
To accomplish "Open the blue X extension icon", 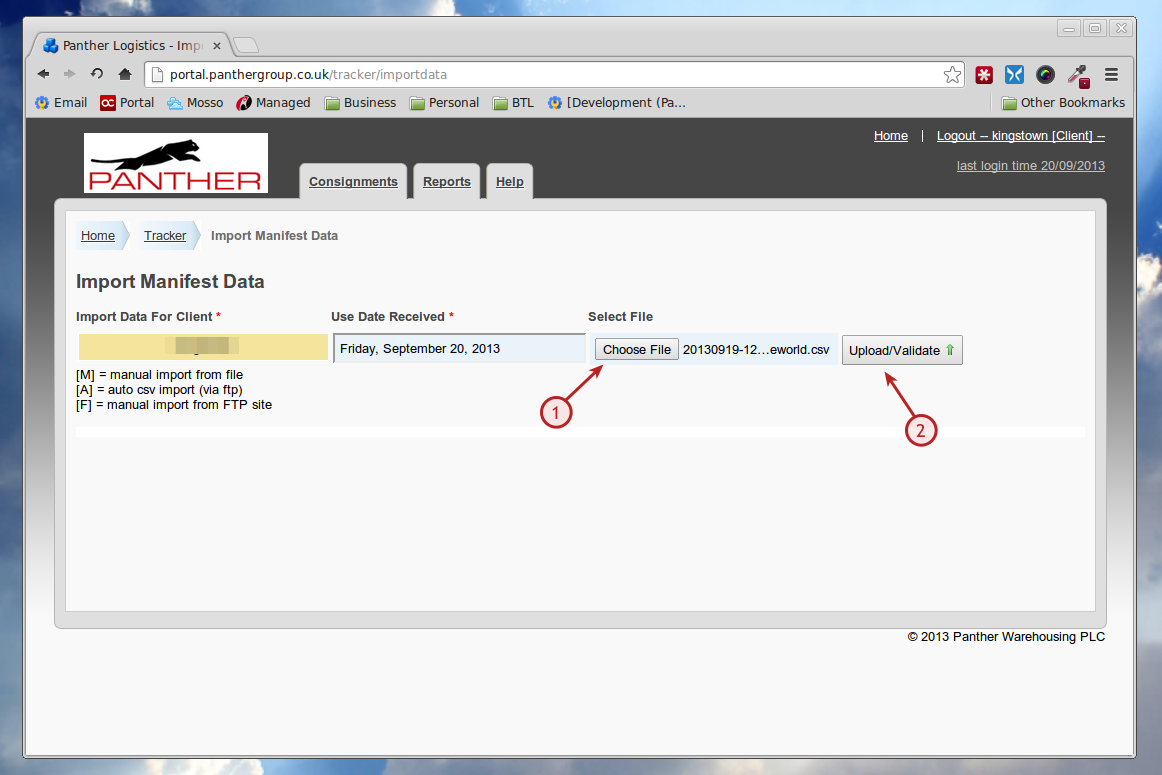I will pyautogui.click(x=1015, y=74).
